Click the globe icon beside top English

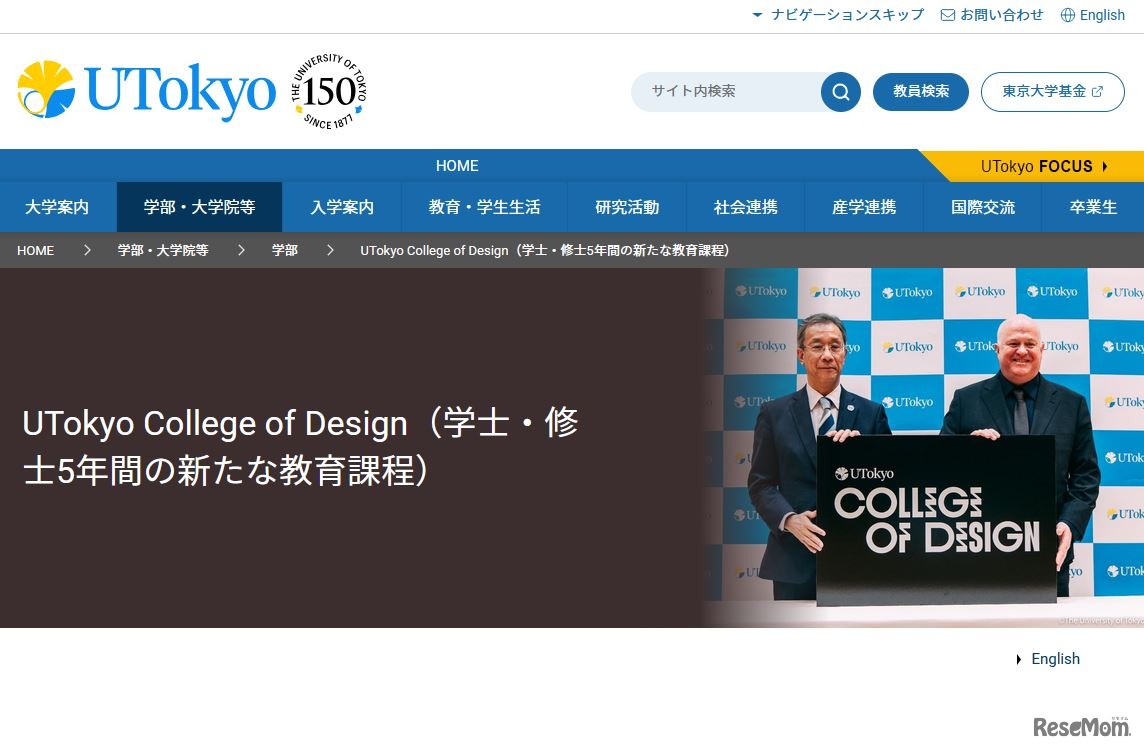[1067, 15]
